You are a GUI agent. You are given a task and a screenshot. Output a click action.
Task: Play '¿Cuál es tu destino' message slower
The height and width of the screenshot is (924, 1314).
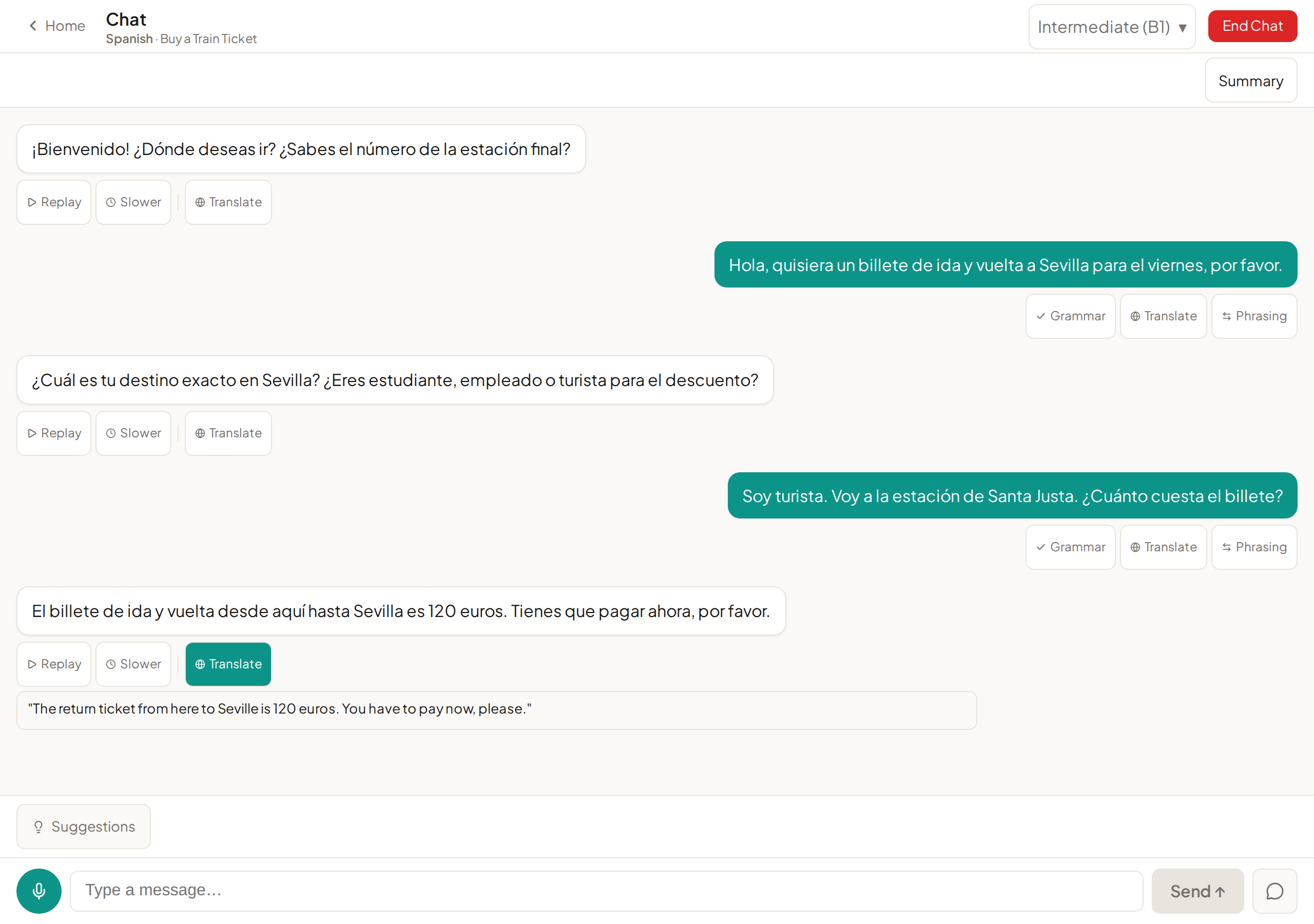133,433
